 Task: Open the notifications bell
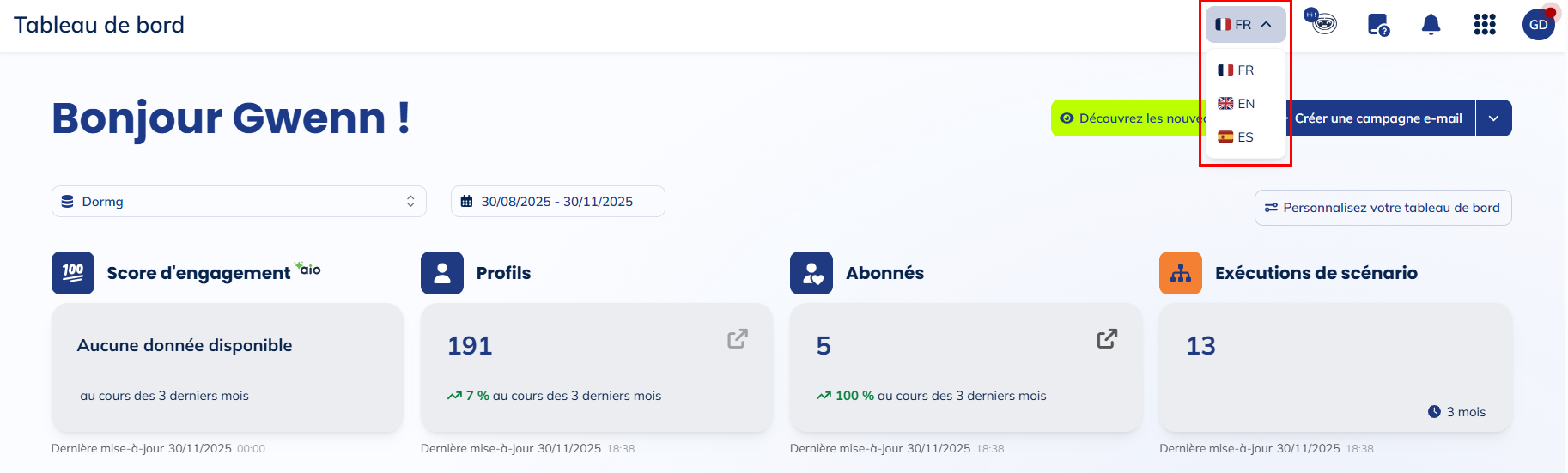1431,25
